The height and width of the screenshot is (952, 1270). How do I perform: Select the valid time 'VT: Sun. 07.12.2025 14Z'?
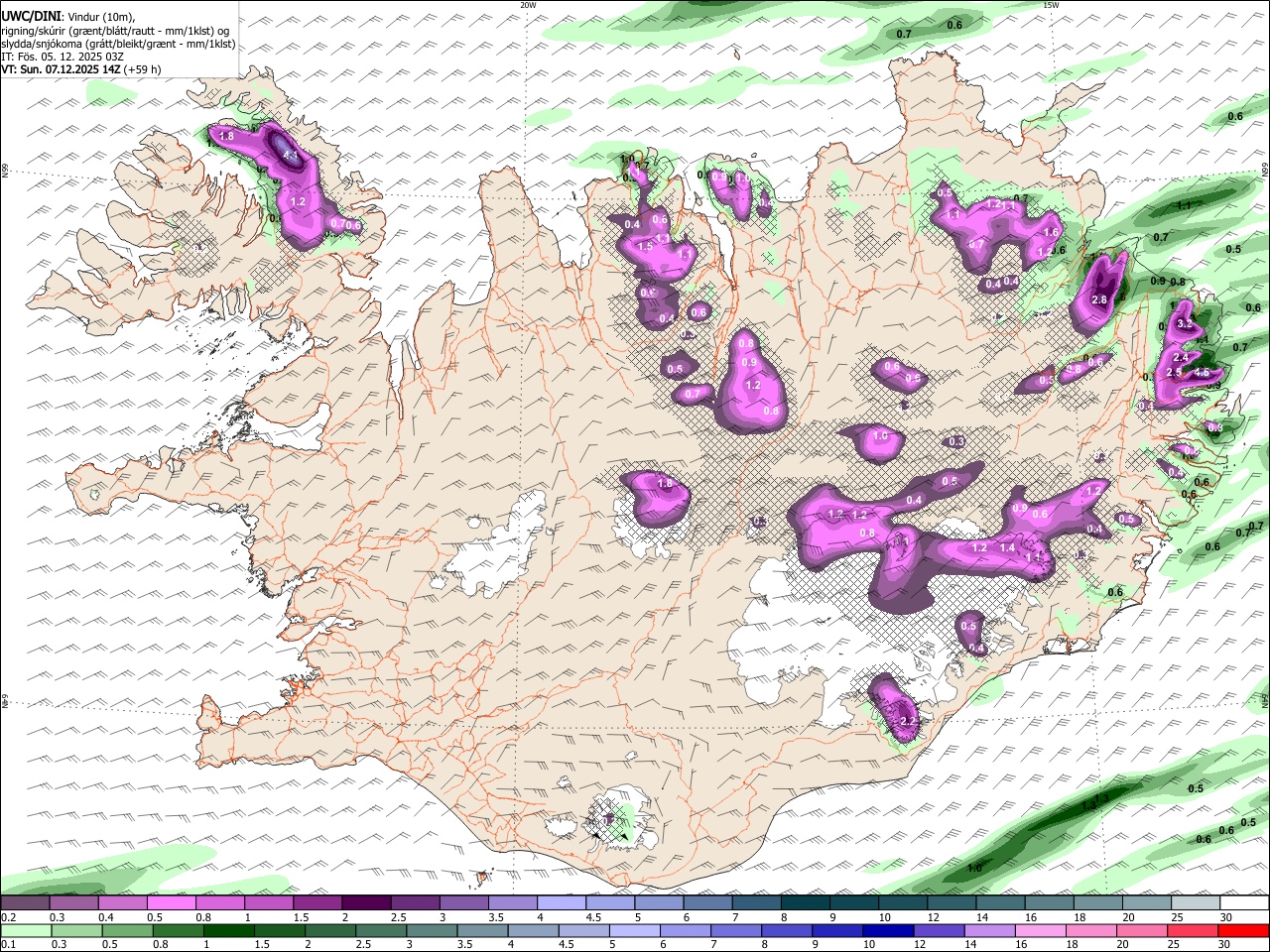click(62, 69)
